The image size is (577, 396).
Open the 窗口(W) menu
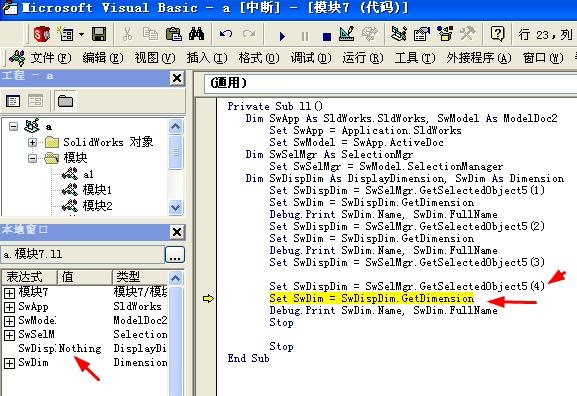[x=543, y=58]
